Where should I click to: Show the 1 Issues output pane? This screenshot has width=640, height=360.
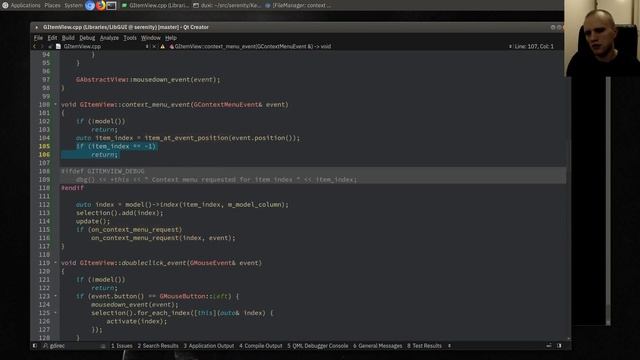(122, 346)
